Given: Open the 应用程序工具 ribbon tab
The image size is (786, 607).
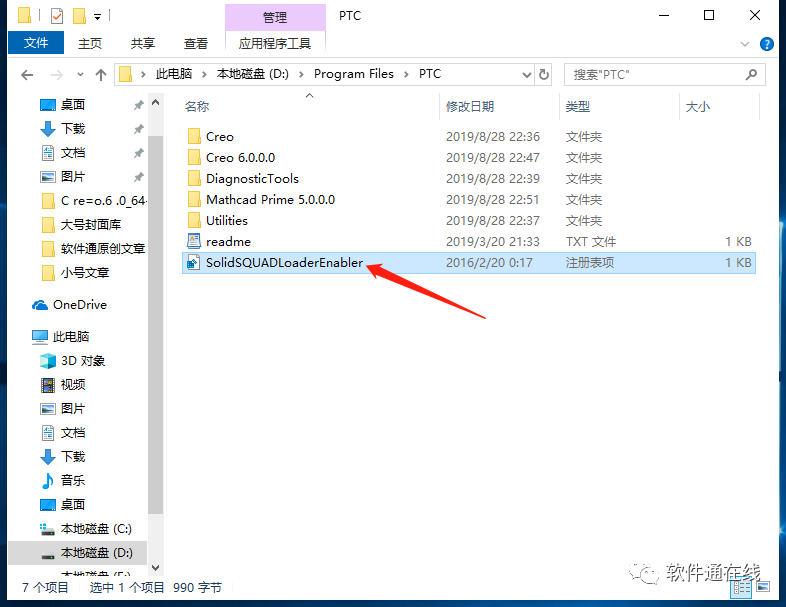Looking at the screenshot, I should (275, 44).
